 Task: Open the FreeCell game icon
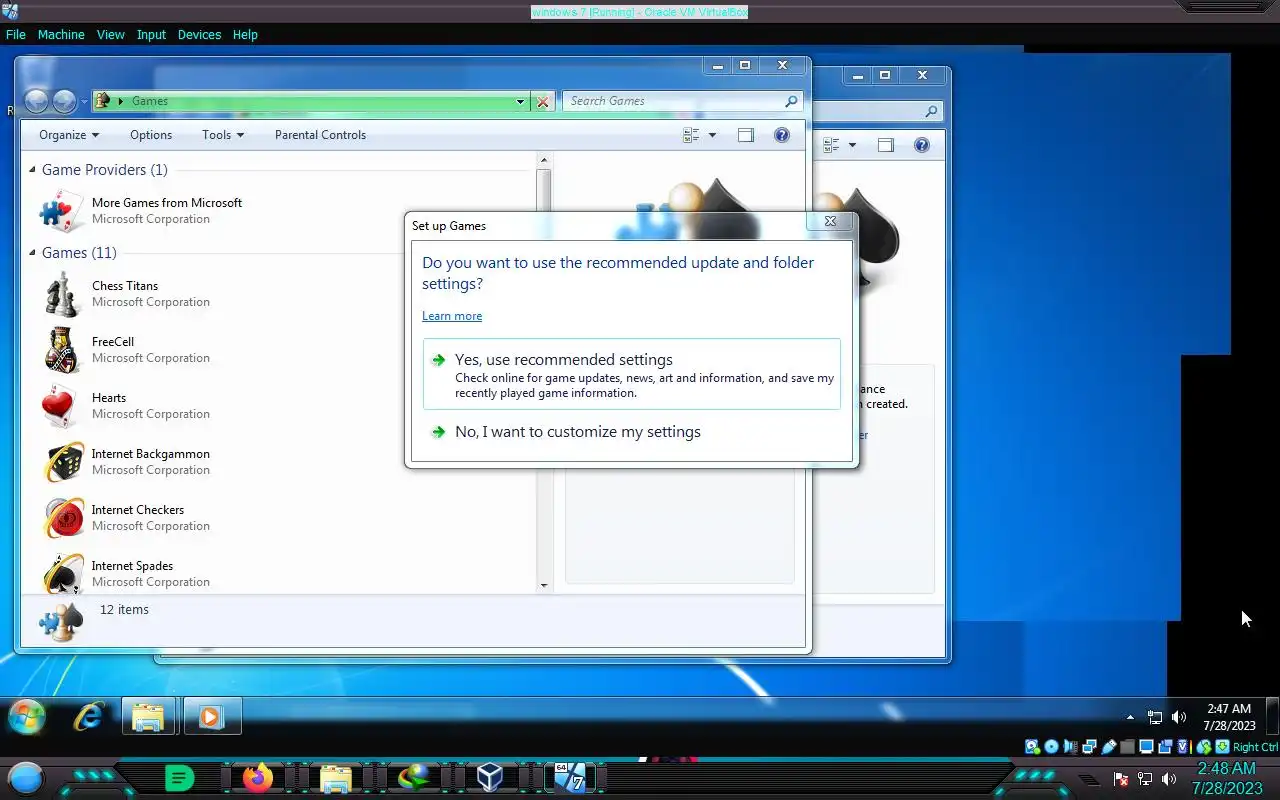click(63, 350)
